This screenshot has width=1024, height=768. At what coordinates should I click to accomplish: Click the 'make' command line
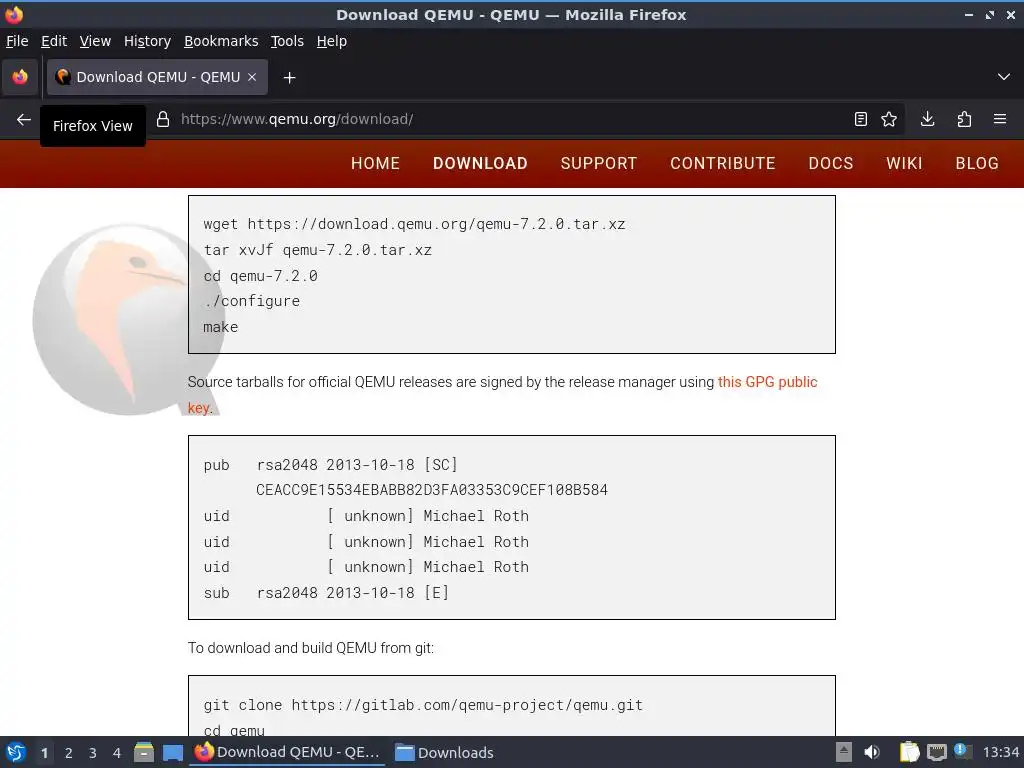tap(221, 327)
